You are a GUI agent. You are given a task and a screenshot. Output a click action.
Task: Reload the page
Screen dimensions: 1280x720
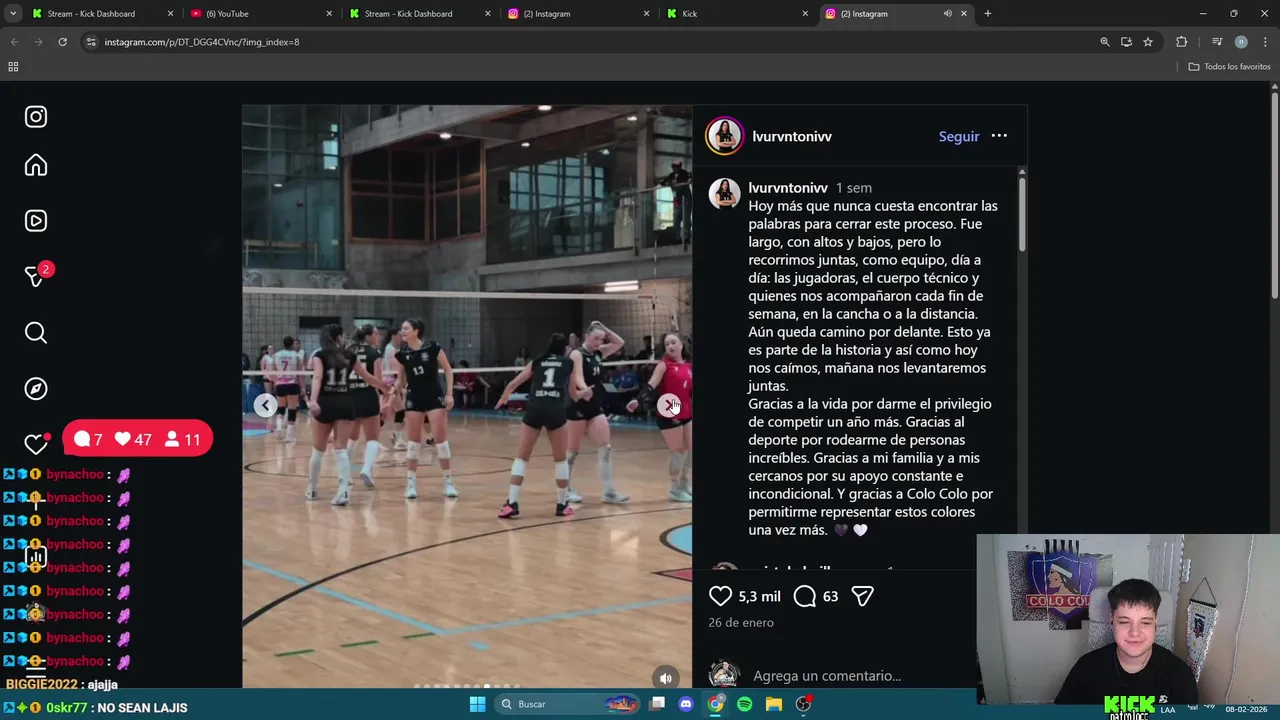[62, 42]
